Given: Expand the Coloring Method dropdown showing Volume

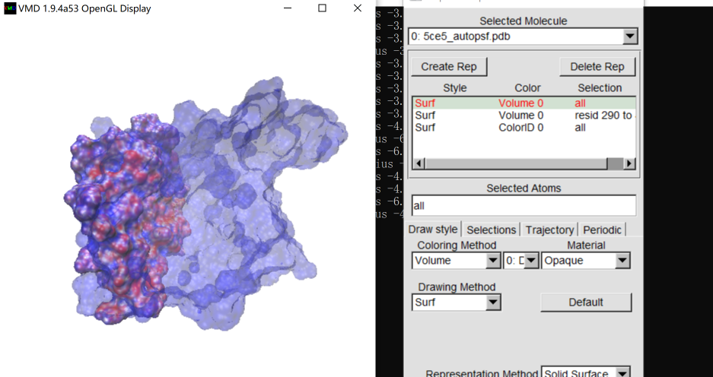Looking at the screenshot, I should coord(493,261).
